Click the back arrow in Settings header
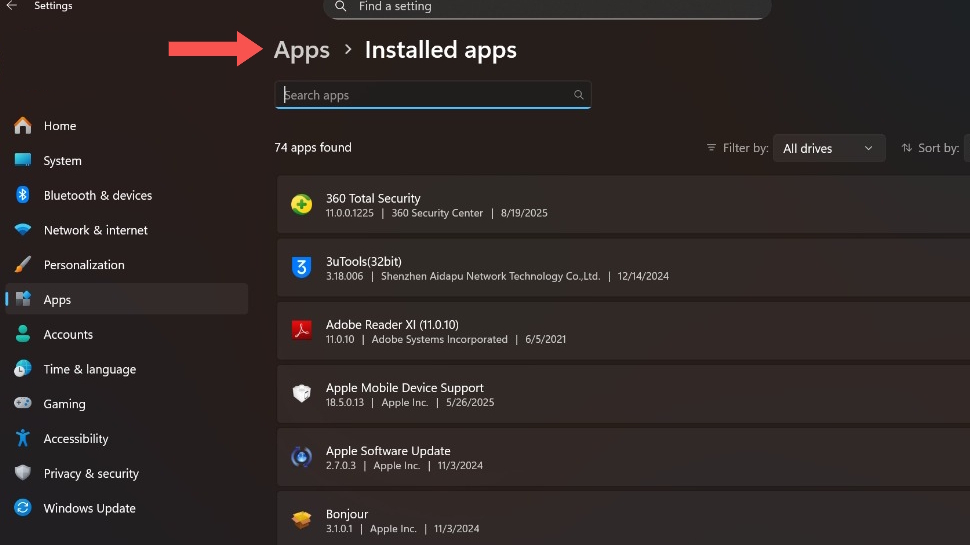970x545 pixels. [11, 6]
